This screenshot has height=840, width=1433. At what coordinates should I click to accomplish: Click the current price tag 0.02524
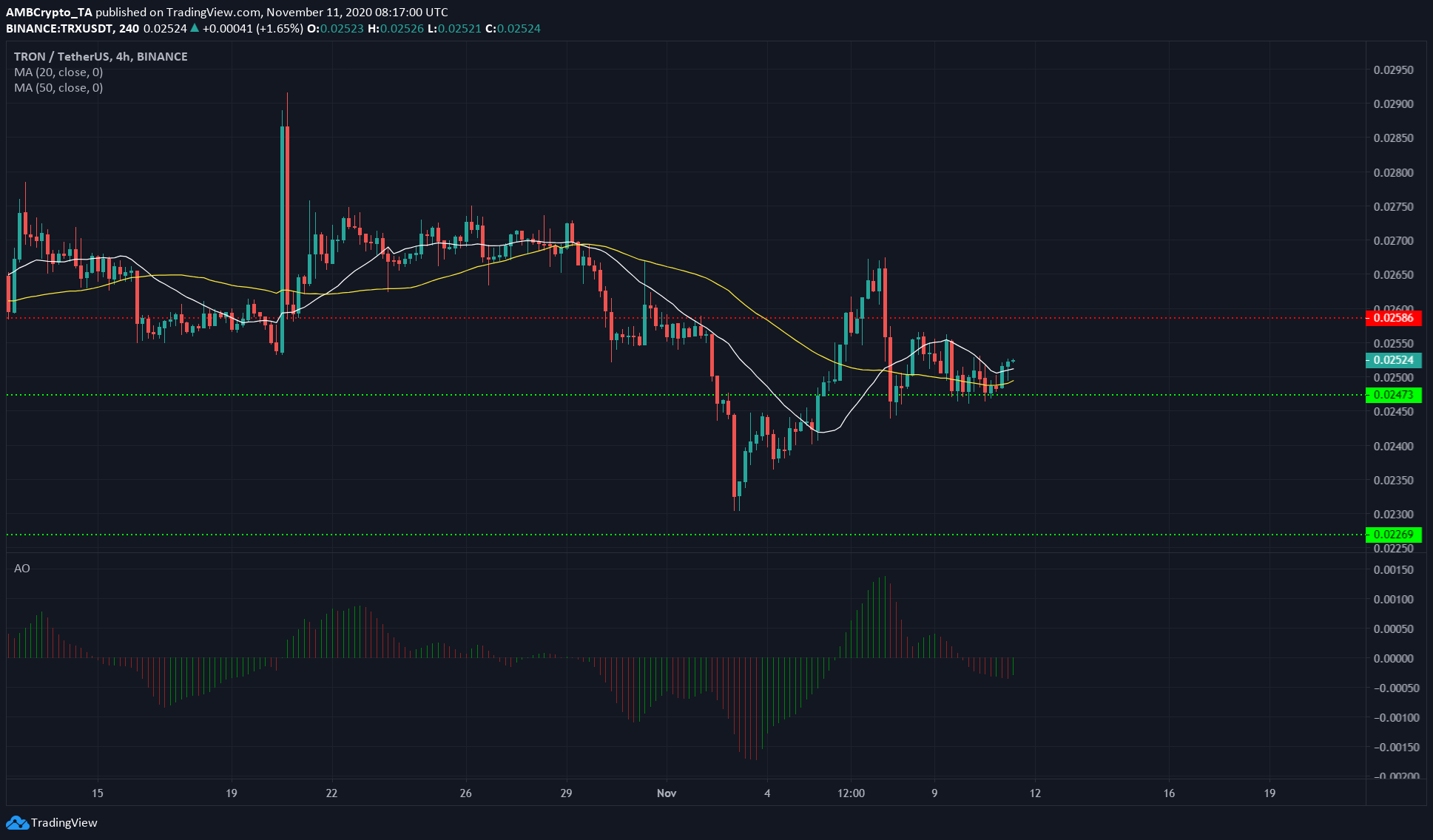(1393, 360)
